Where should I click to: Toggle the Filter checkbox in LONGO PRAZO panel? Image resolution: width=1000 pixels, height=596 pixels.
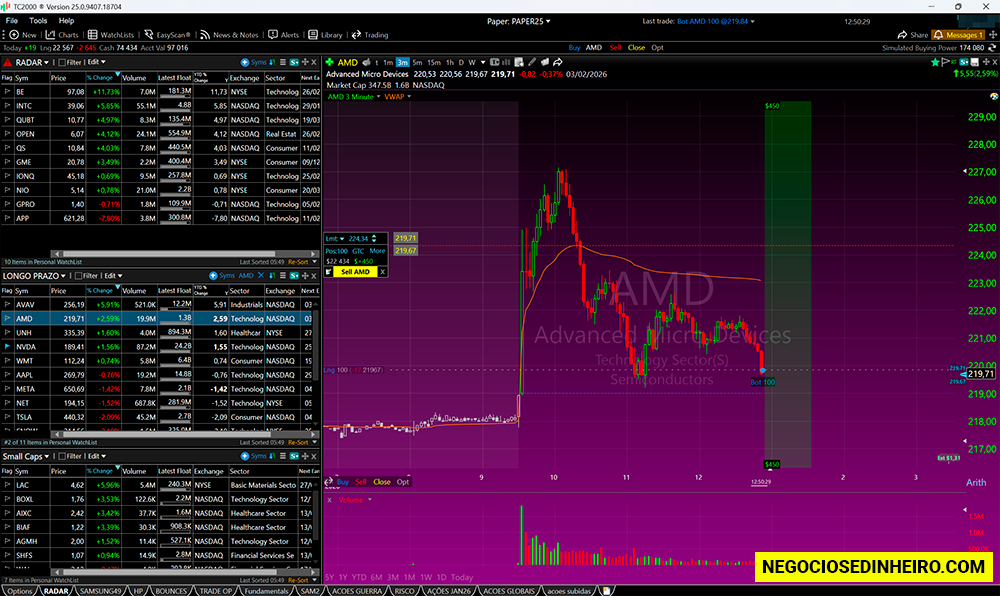[78, 275]
